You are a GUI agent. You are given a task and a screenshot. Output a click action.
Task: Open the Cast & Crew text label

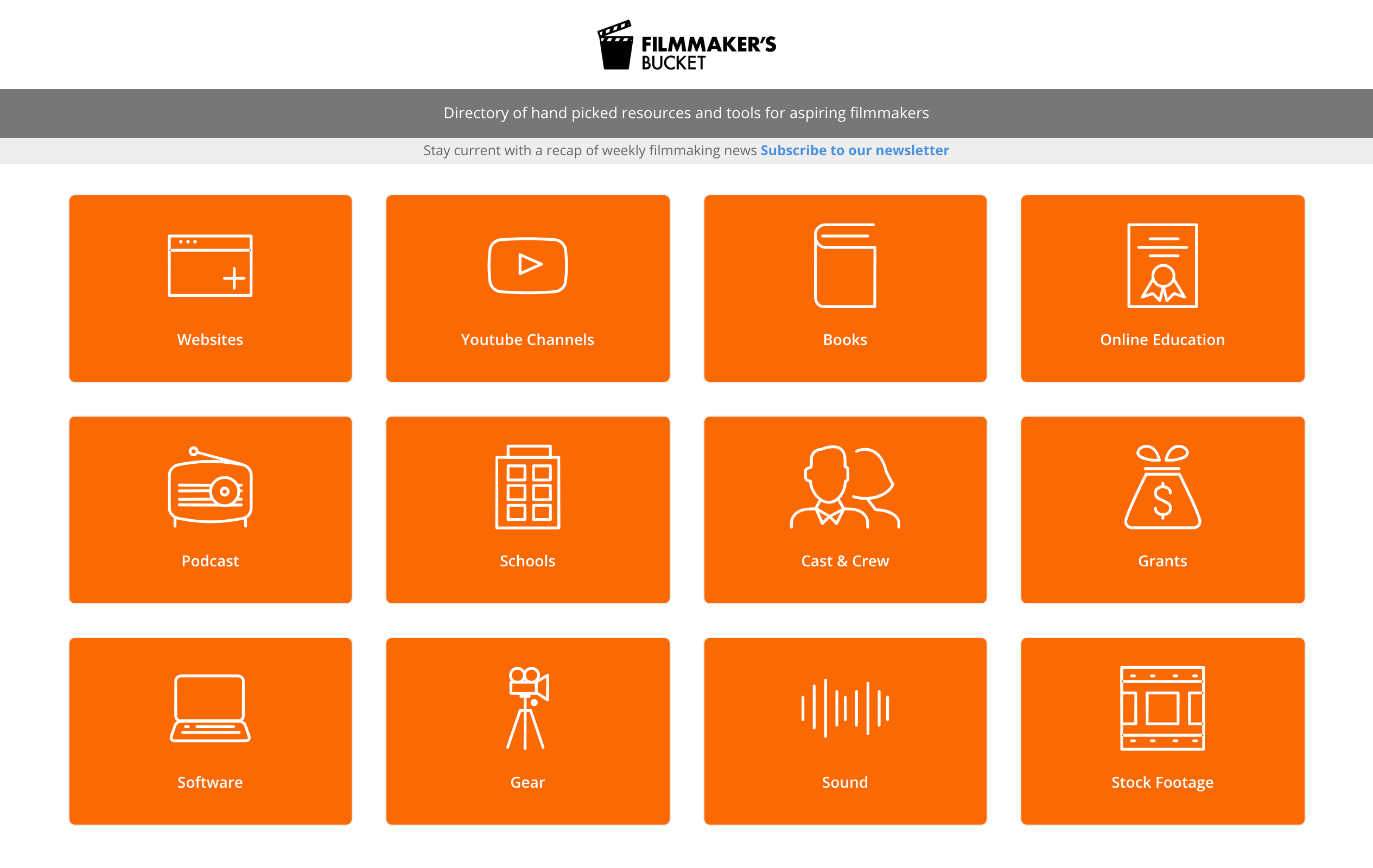pyautogui.click(x=844, y=561)
